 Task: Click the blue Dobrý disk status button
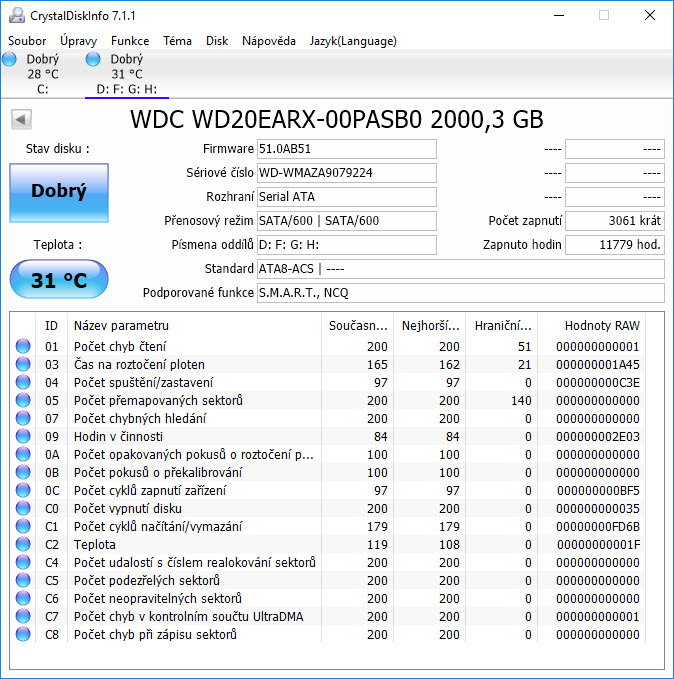pyautogui.click(x=59, y=193)
